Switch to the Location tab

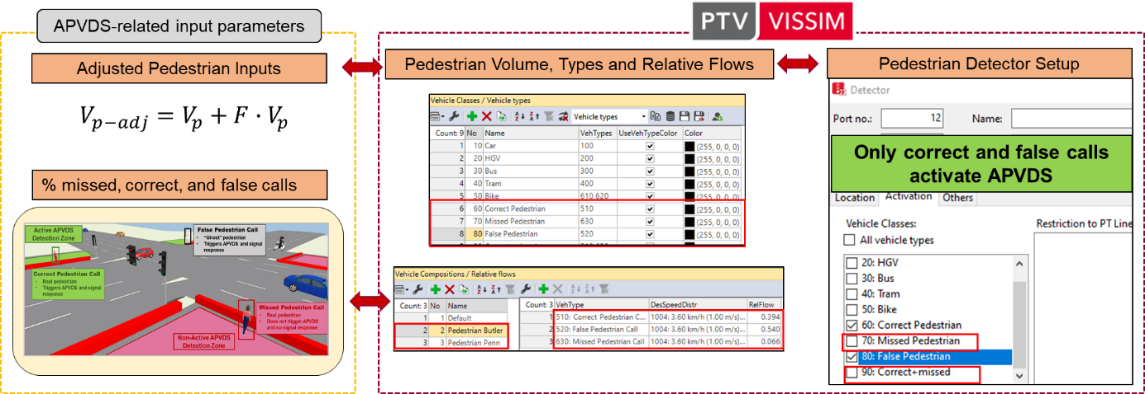(x=854, y=198)
